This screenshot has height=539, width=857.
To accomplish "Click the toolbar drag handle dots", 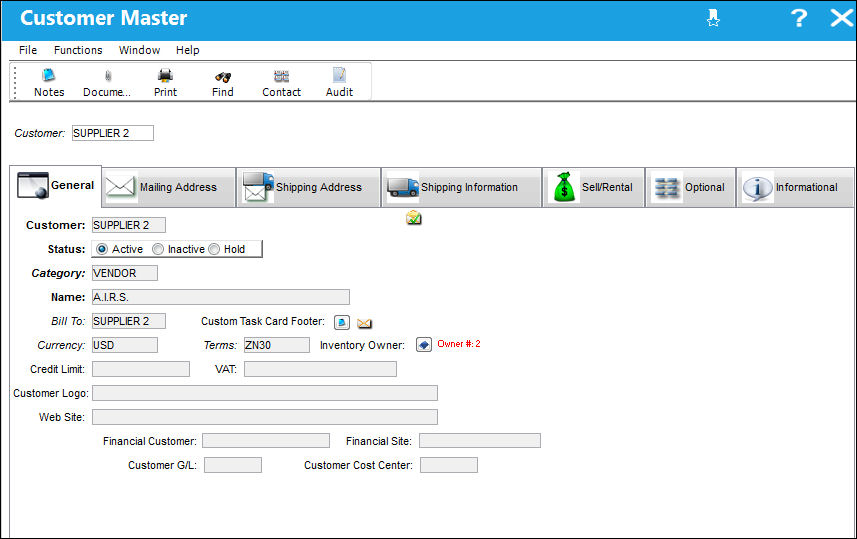I will click(15, 83).
